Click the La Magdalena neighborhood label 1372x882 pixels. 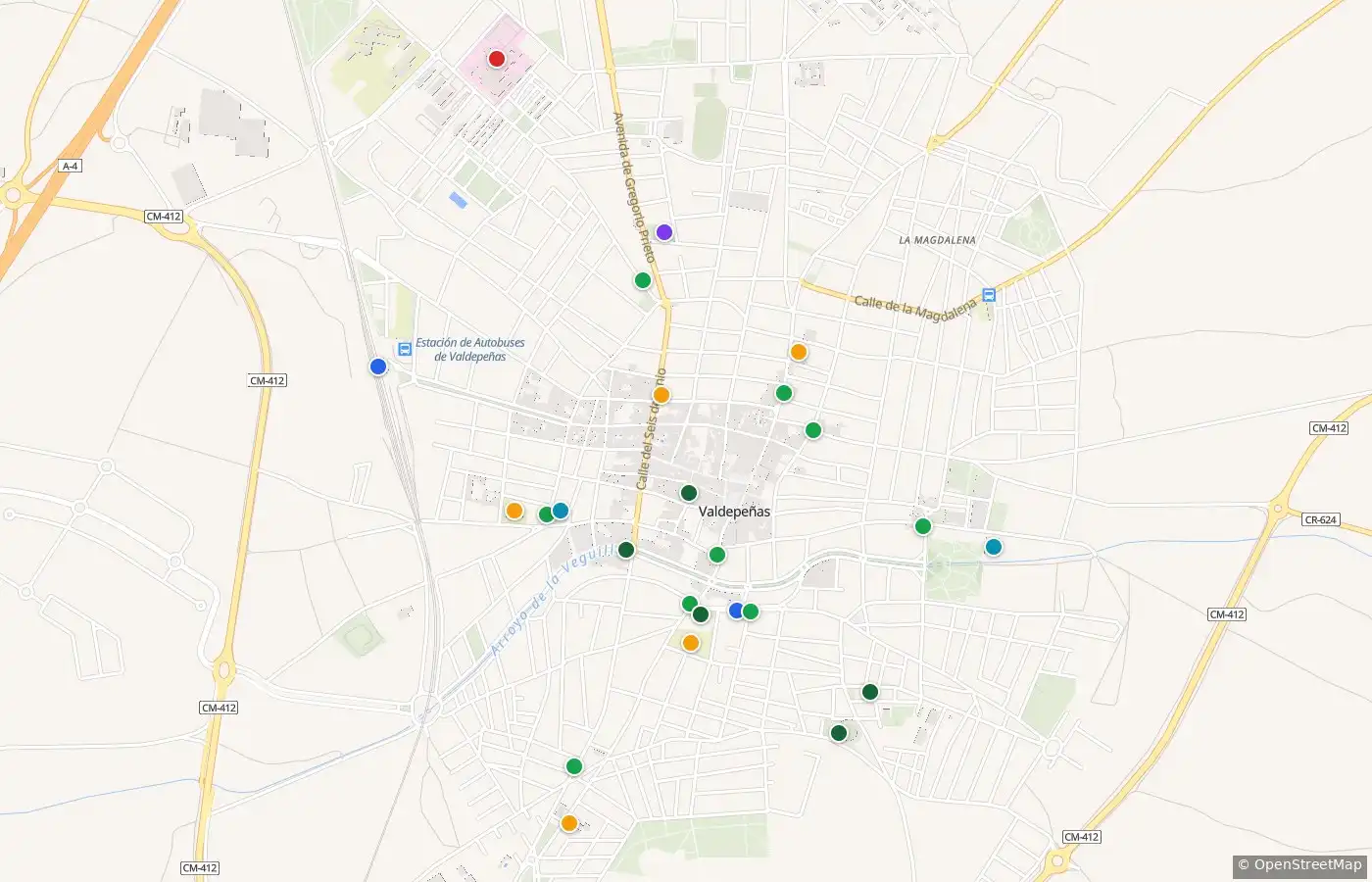tap(938, 240)
